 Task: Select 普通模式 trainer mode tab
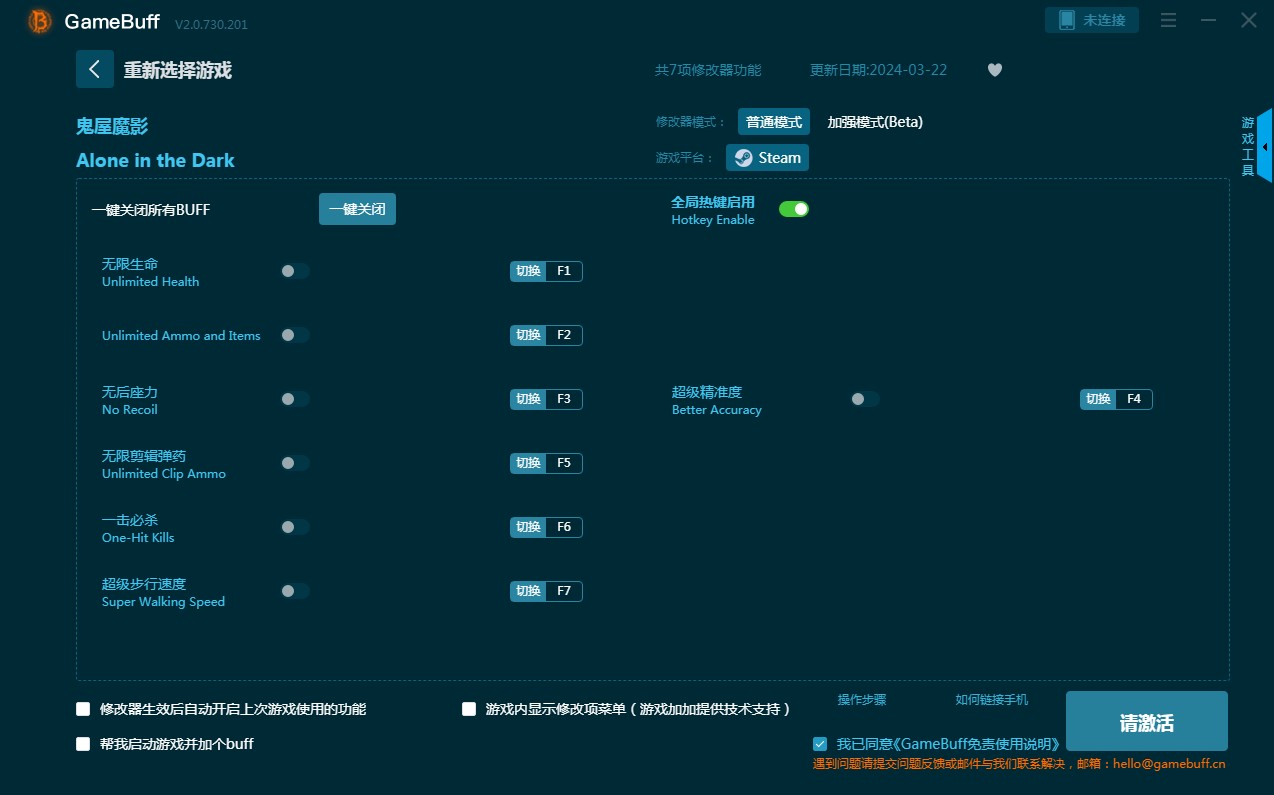(774, 122)
